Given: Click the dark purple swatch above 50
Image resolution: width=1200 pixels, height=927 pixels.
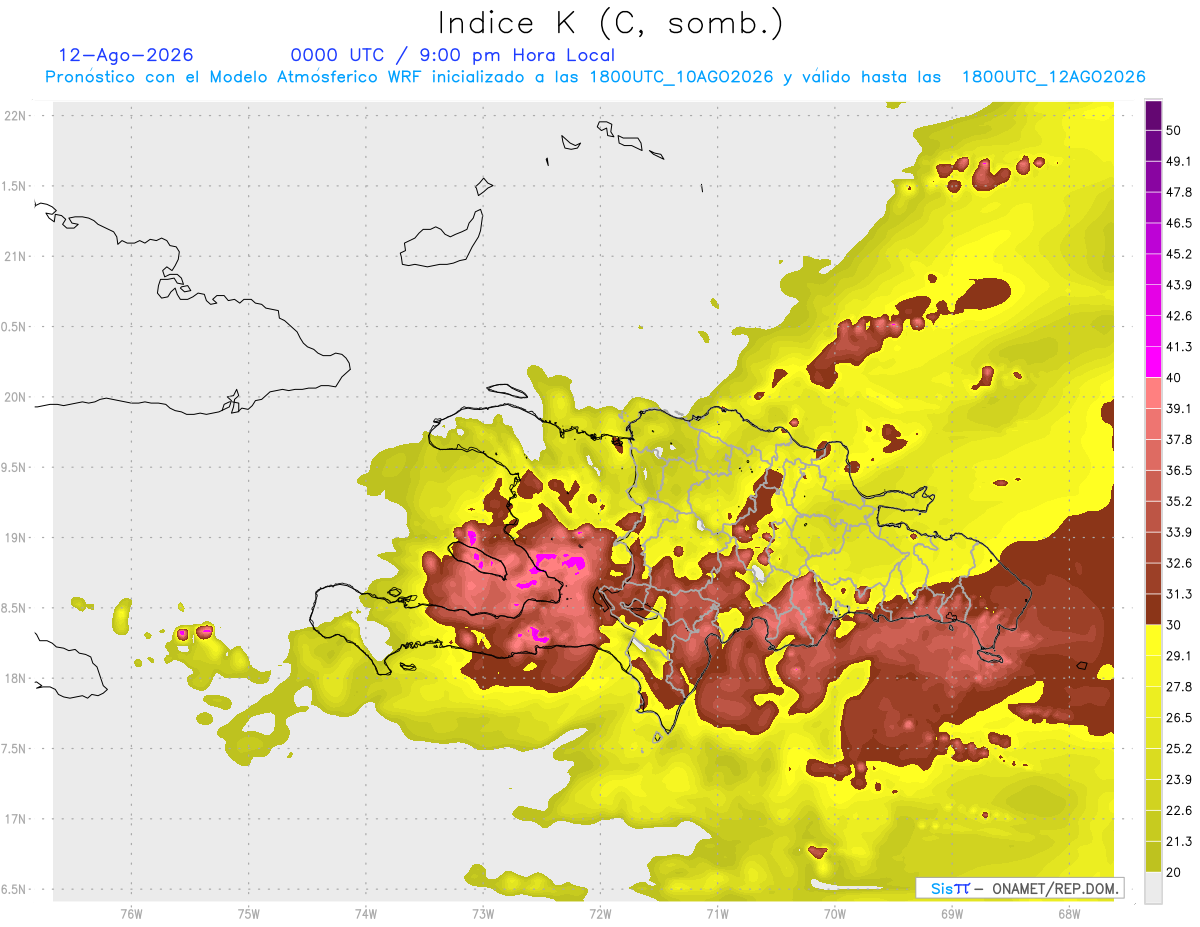Looking at the screenshot, I should (1153, 116).
